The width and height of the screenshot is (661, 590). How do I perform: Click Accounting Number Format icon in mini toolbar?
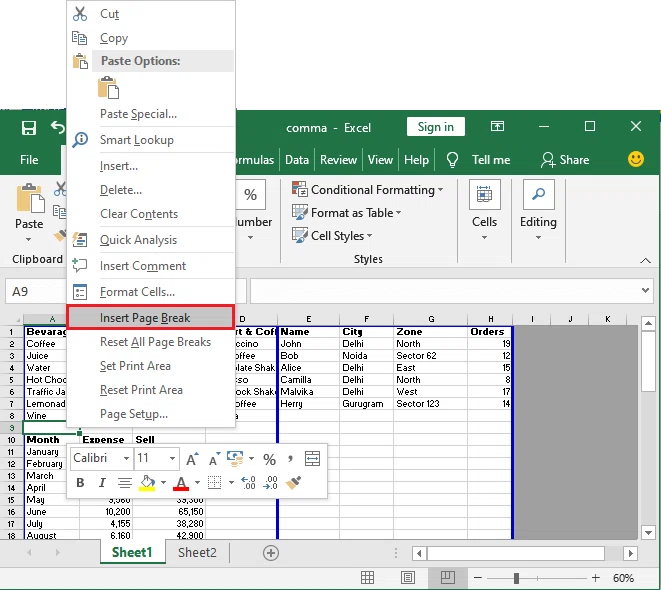pos(235,459)
